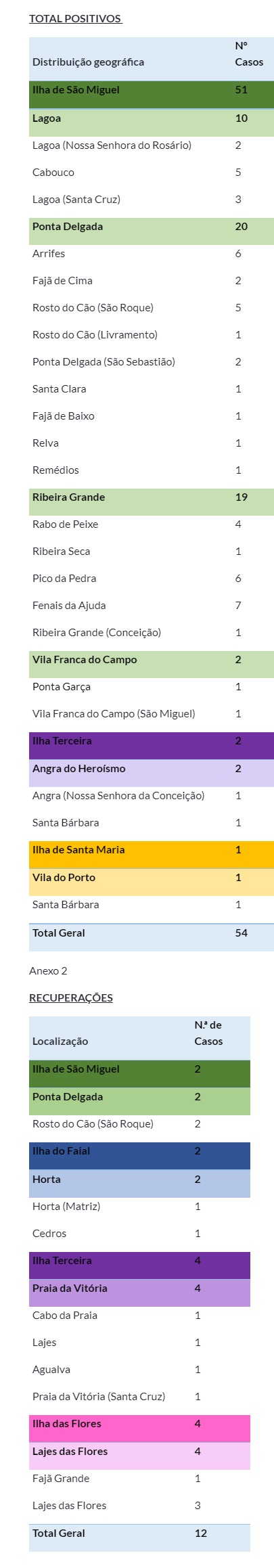Click the TOTAL POSITIVOS heading
The height and width of the screenshot is (1568, 274).
pyautogui.click(x=75, y=19)
